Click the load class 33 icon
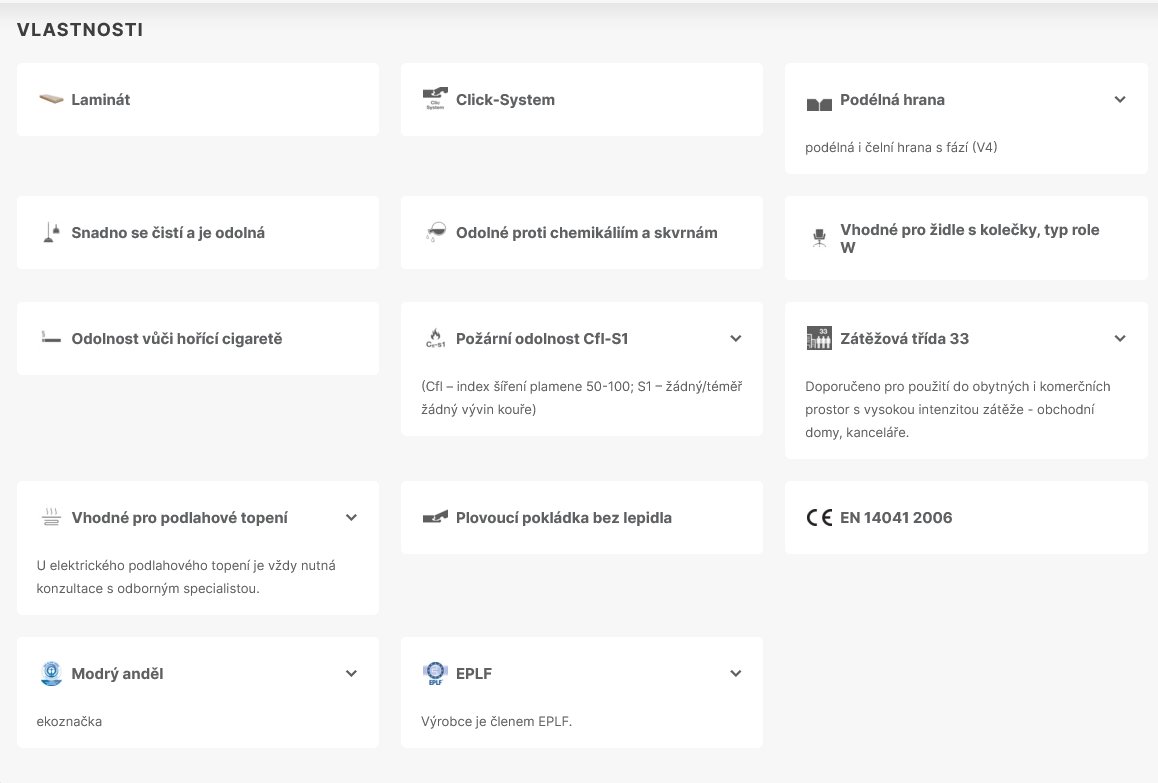Image resolution: width=1158 pixels, height=783 pixels. [x=819, y=339]
